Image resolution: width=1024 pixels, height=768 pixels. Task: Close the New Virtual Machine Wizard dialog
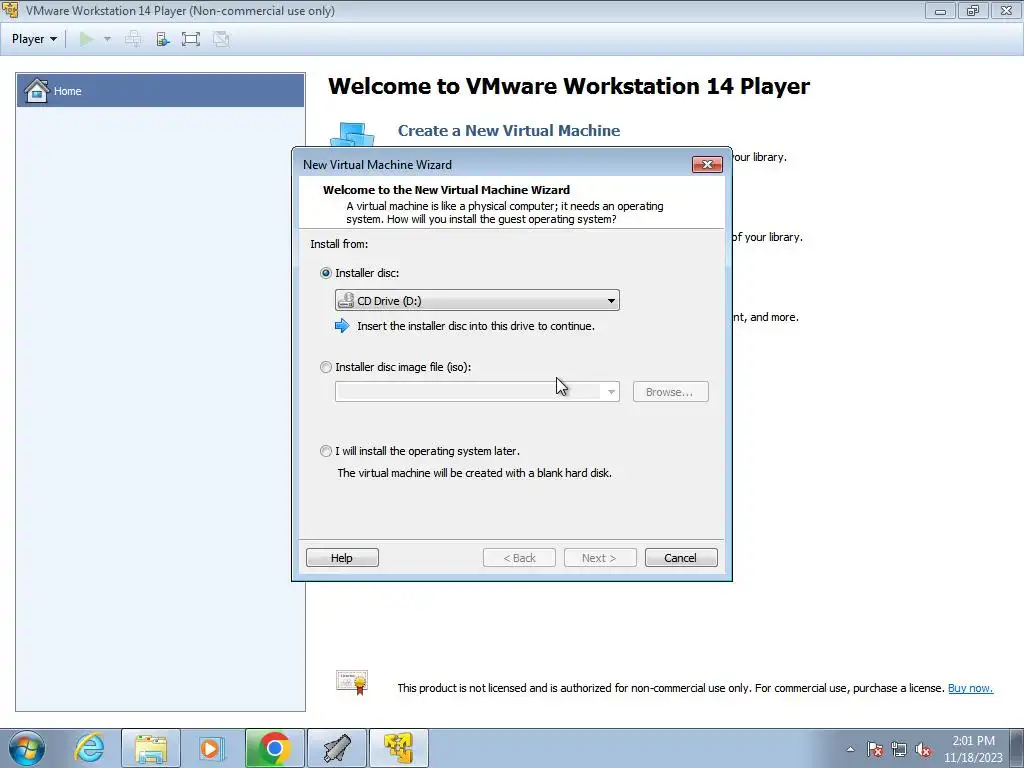(707, 165)
